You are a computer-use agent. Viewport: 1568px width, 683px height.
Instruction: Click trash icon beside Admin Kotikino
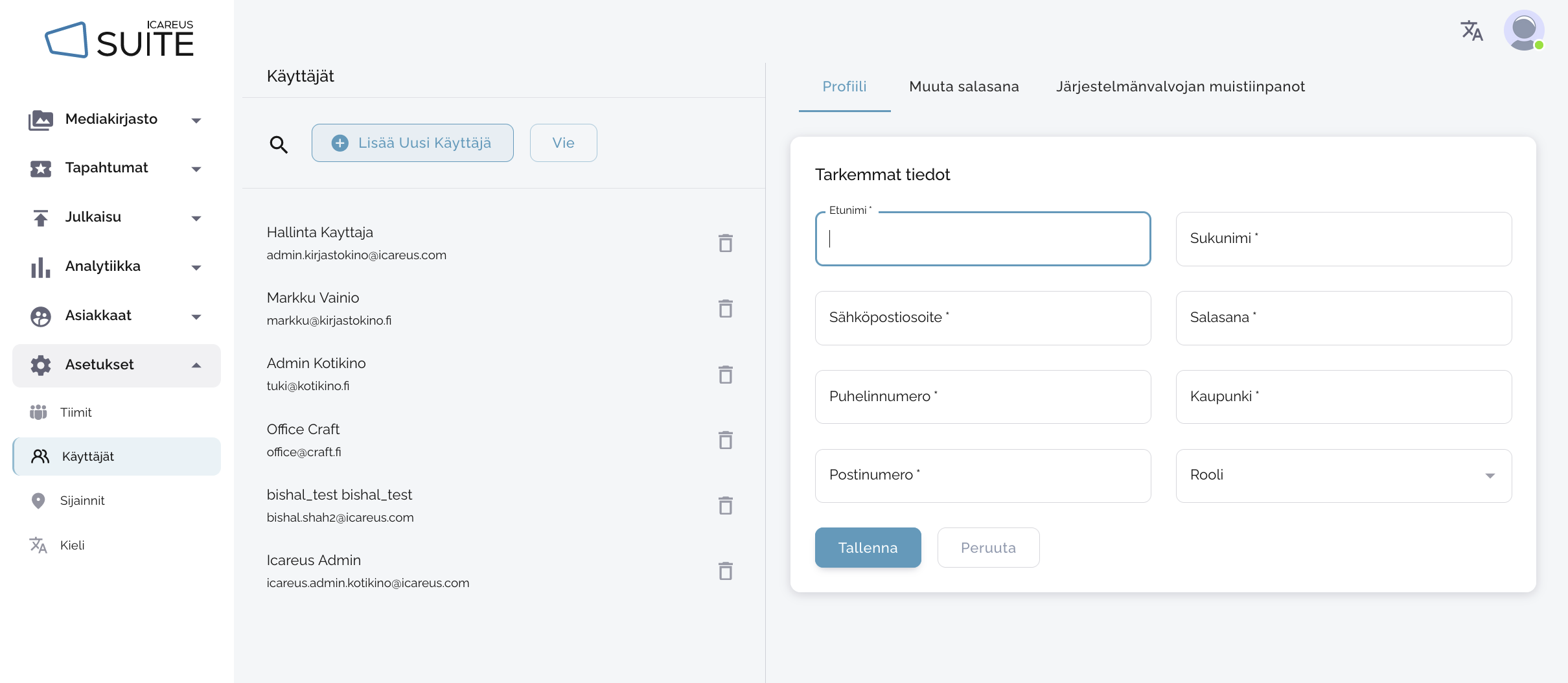coord(725,375)
